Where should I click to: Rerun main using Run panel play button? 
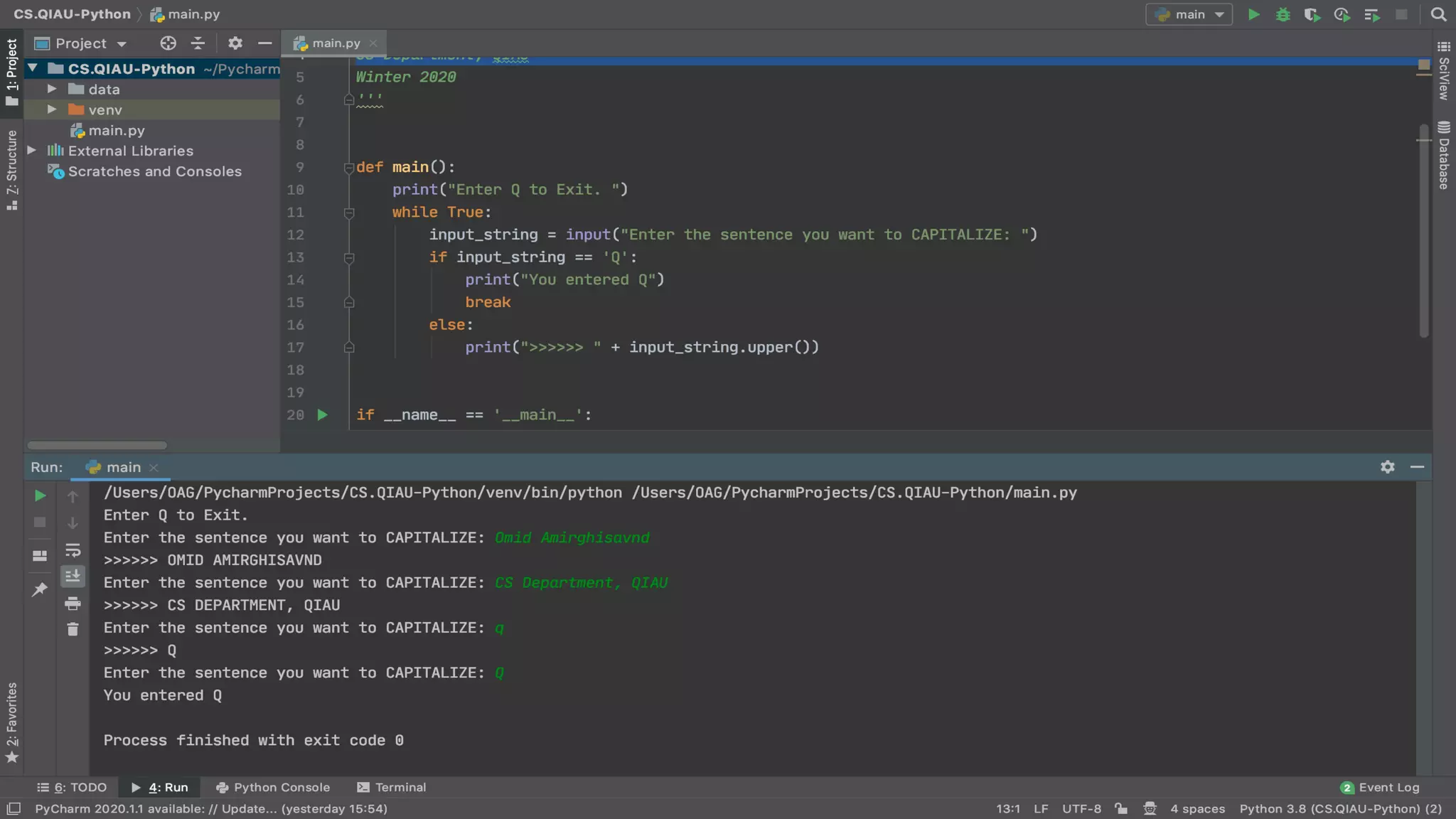coord(40,496)
